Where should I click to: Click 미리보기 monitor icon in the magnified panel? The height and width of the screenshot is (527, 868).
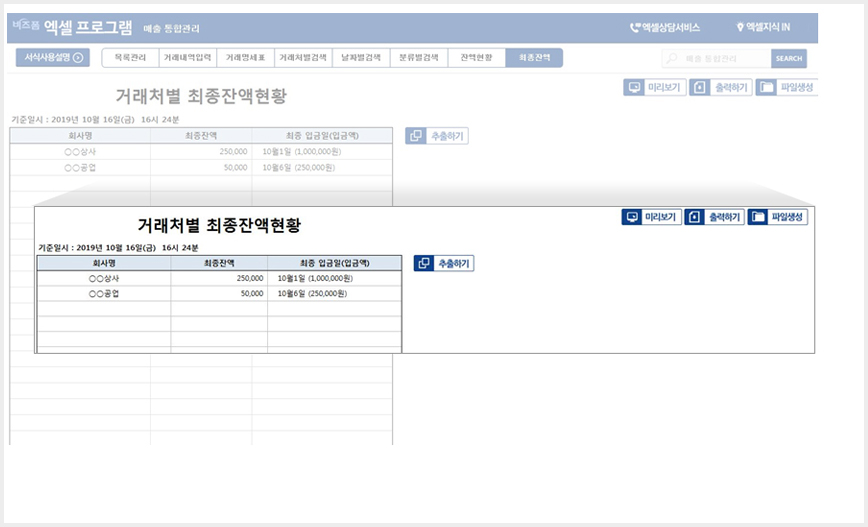tap(632, 217)
